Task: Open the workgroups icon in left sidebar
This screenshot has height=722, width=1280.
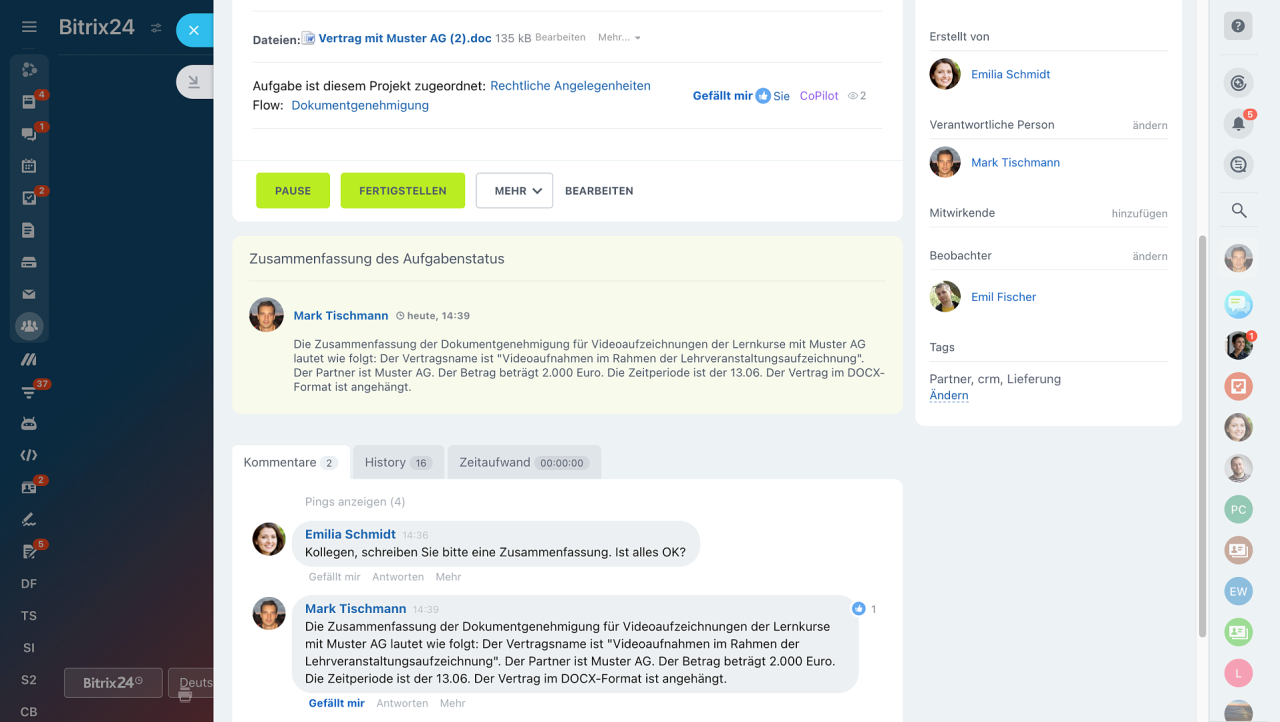Action: click(29, 326)
